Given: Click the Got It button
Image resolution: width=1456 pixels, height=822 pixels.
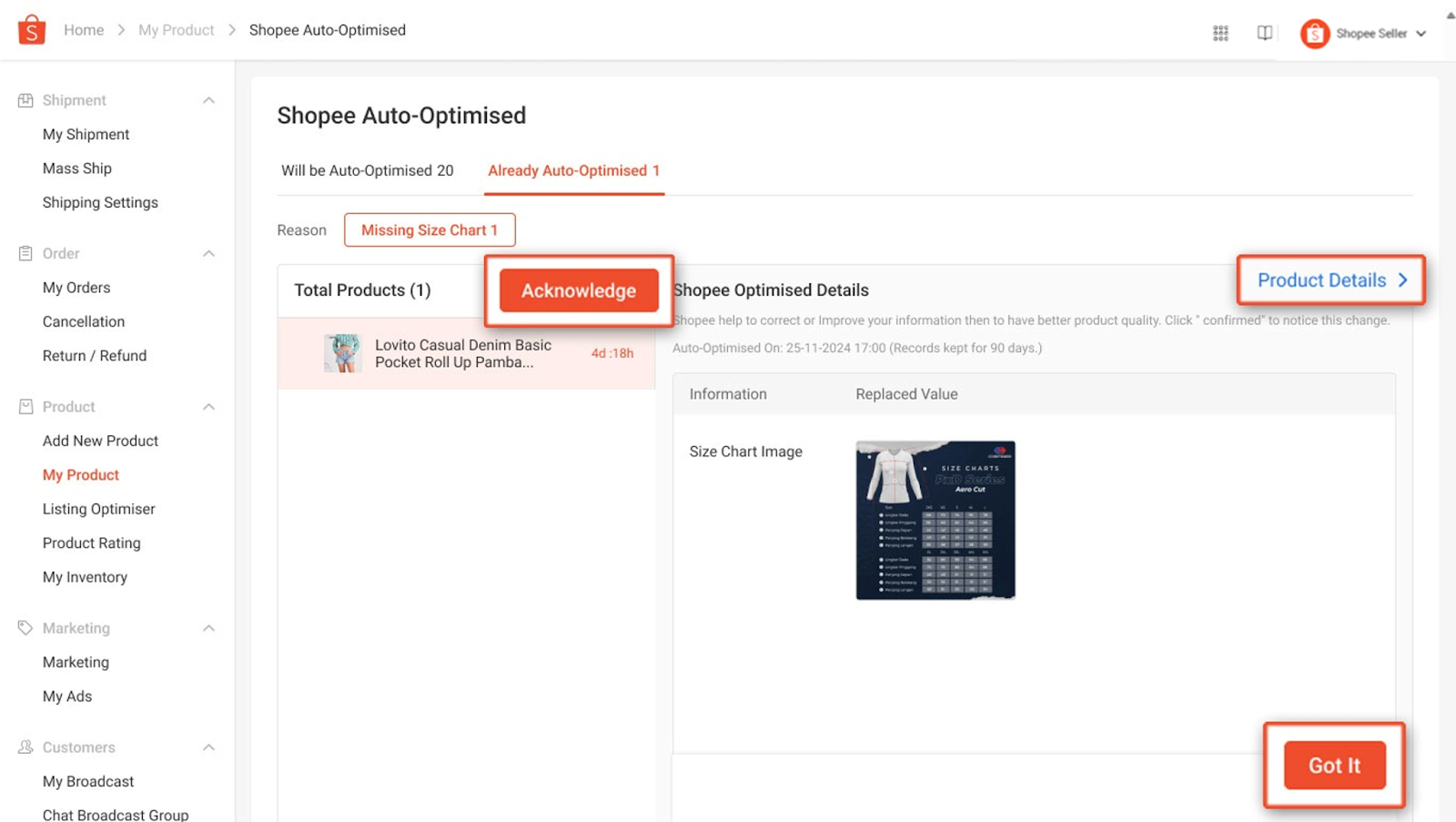Looking at the screenshot, I should click(1334, 766).
